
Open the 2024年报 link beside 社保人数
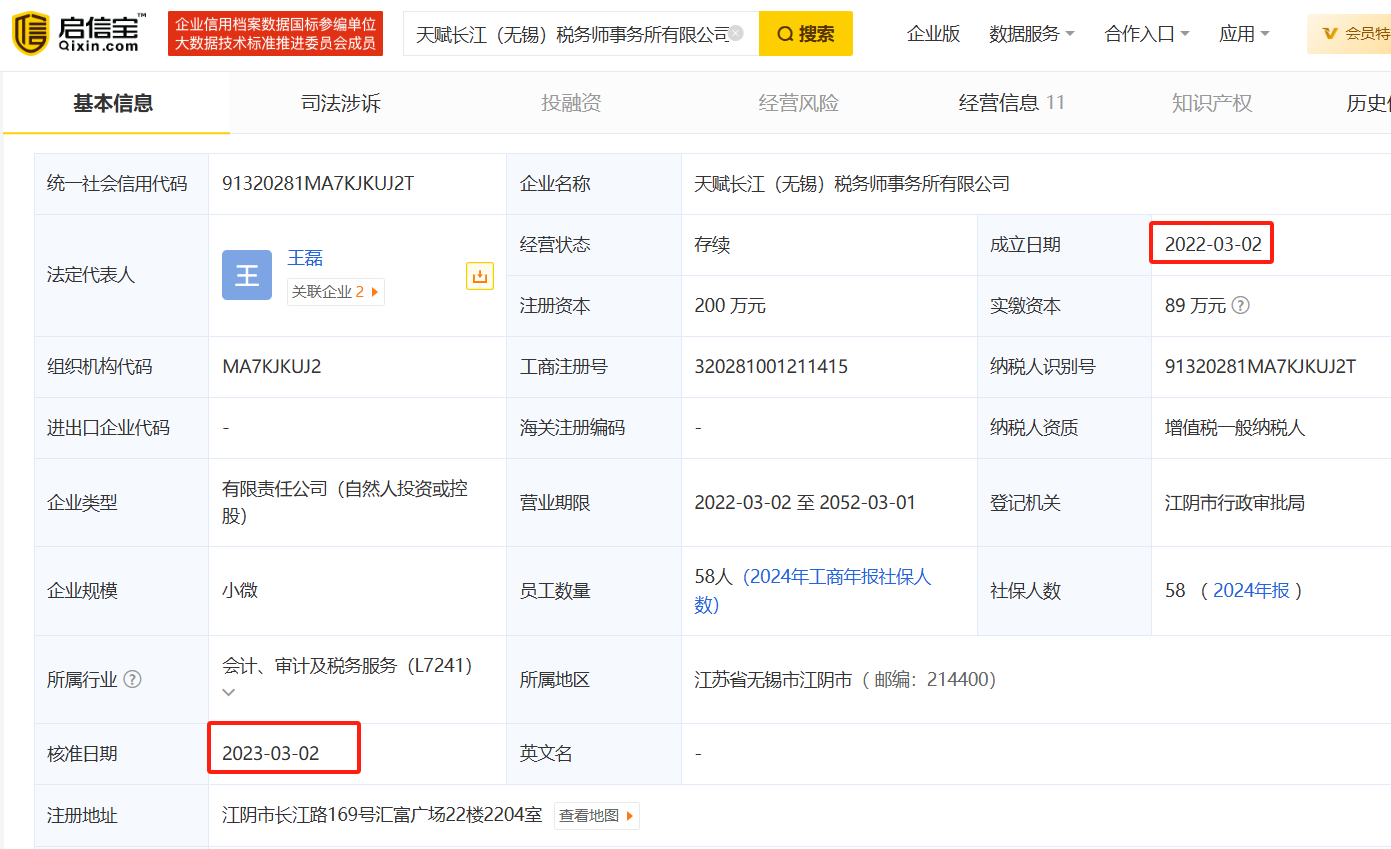coord(1251,591)
